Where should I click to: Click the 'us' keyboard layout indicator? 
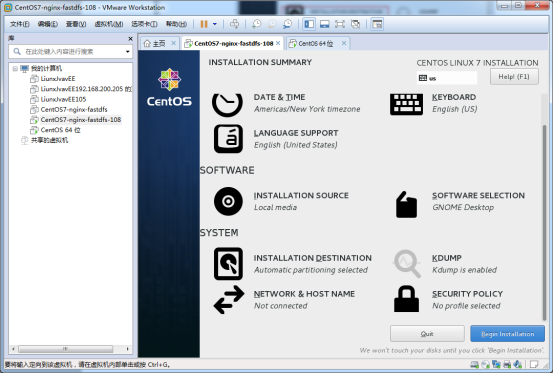coord(446,78)
